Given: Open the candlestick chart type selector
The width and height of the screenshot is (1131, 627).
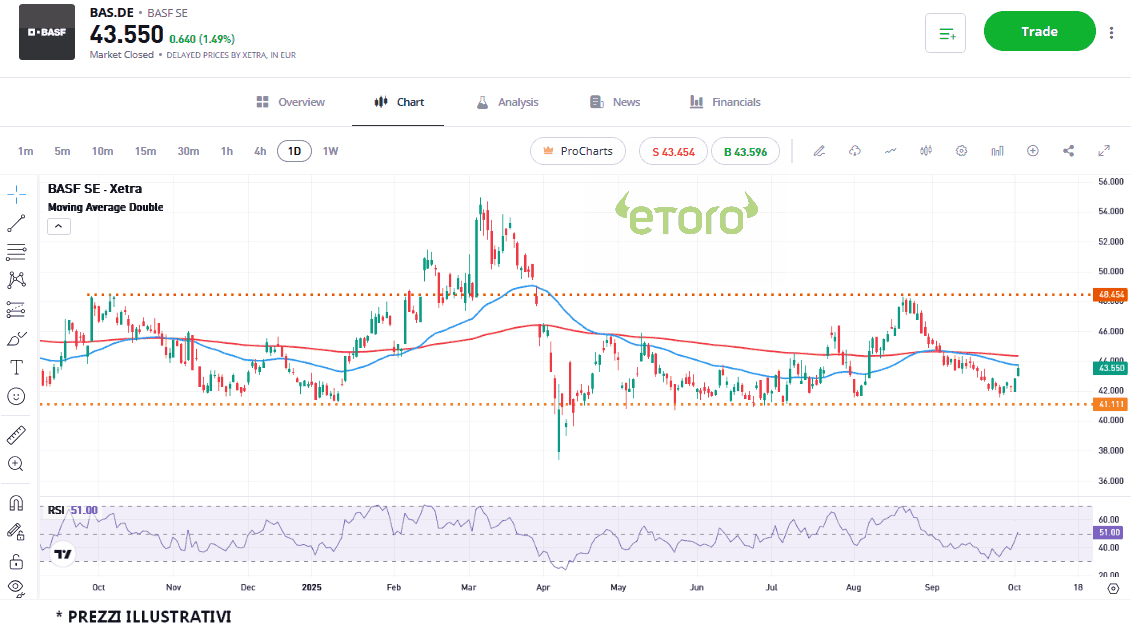Looking at the screenshot, I should click(925, 151).
